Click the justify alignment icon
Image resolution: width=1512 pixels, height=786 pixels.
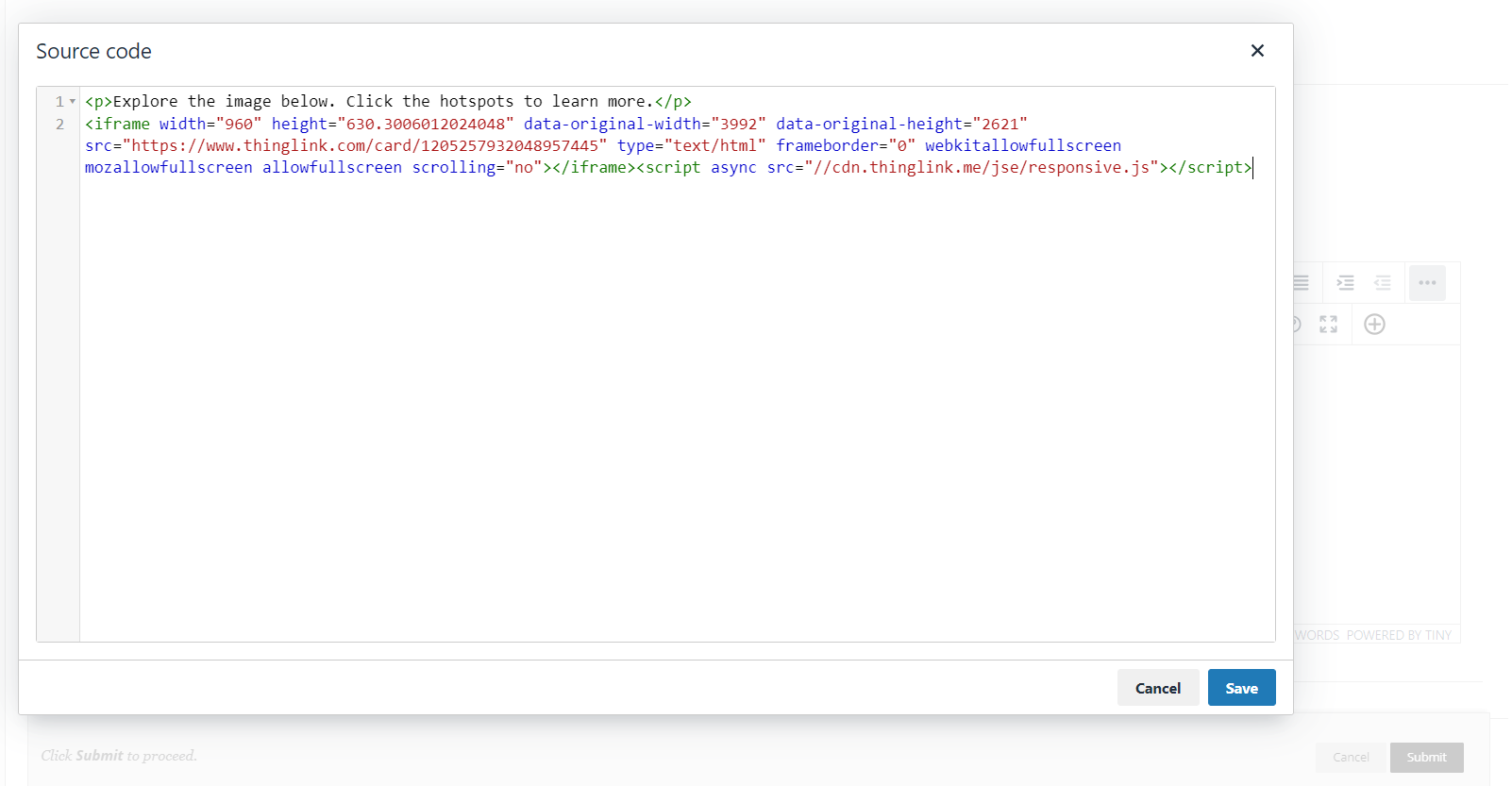pyautogui.click(x=1302, y=283)
